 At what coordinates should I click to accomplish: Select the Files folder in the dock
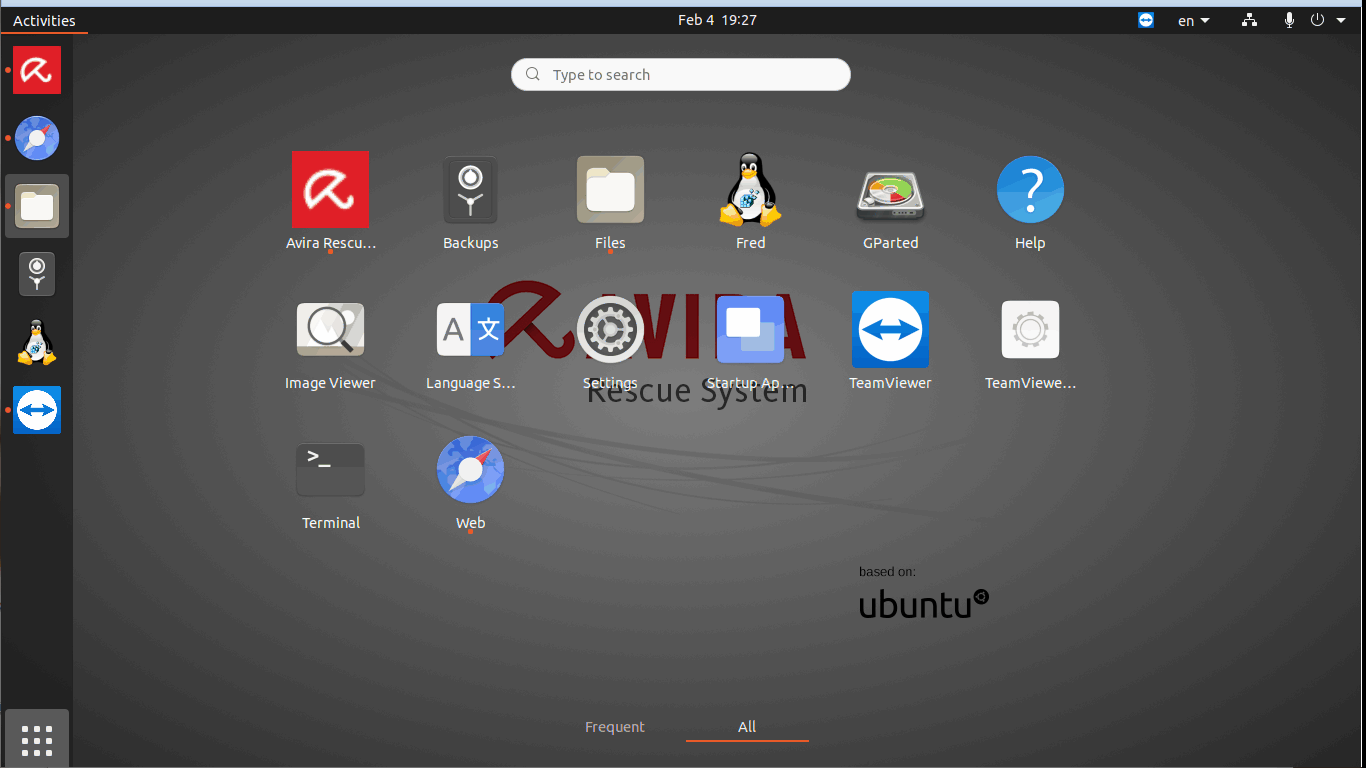click(x=37, y=206)
